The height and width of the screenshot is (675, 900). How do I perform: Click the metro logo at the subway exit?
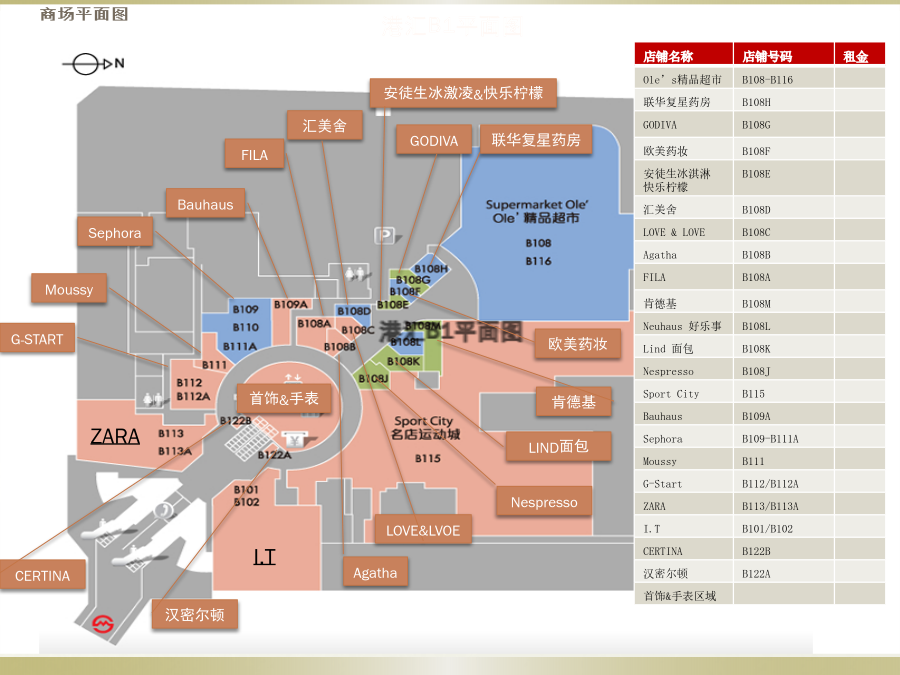pos(103,624)
